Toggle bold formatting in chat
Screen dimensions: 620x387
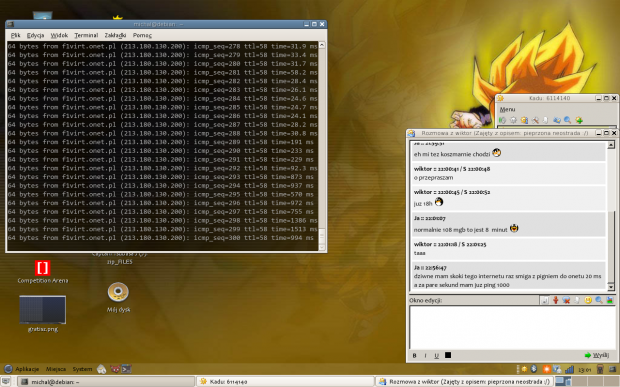(x=414, y=355)
